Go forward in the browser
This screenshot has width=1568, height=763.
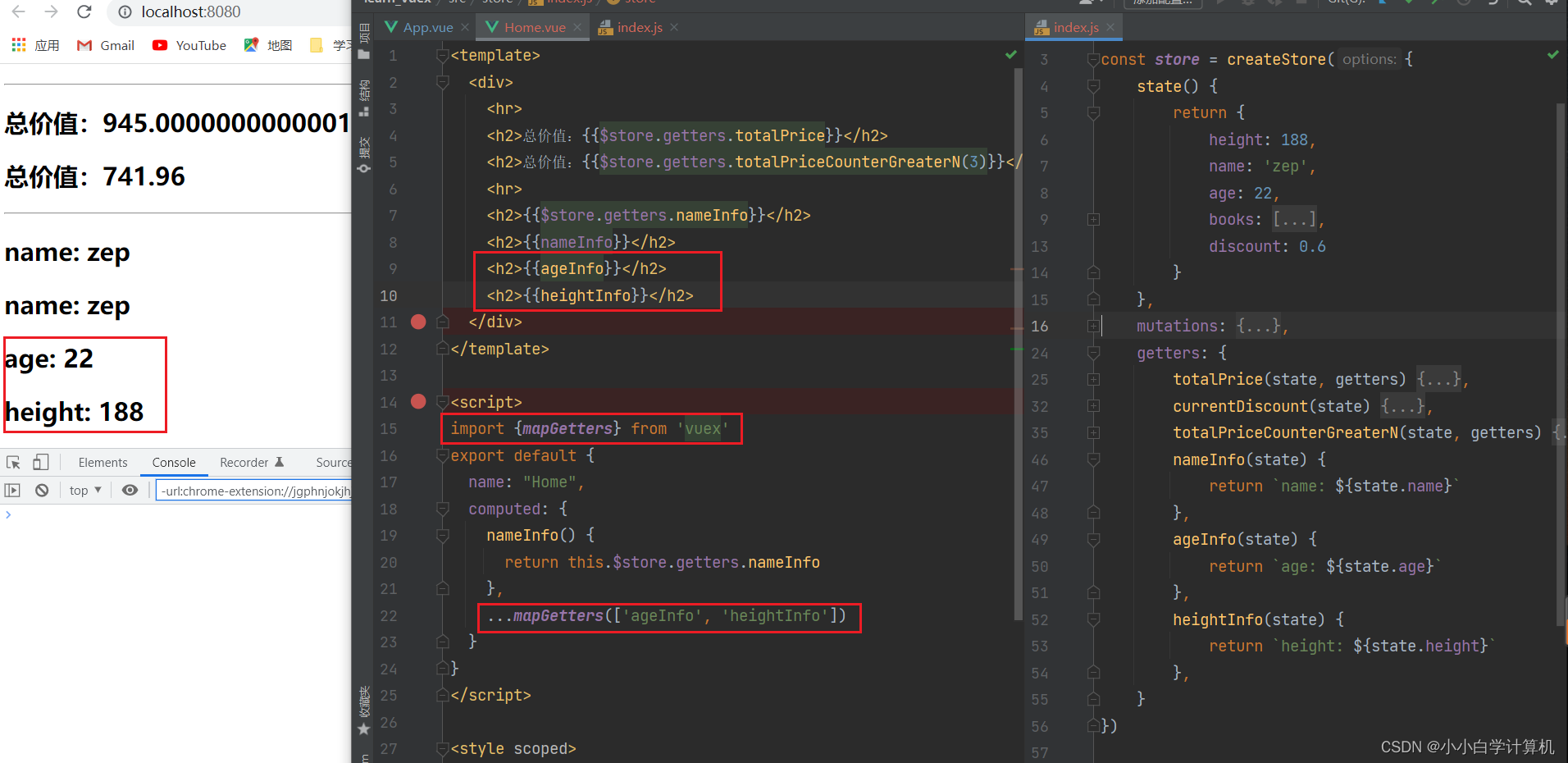tap(51, 11)
